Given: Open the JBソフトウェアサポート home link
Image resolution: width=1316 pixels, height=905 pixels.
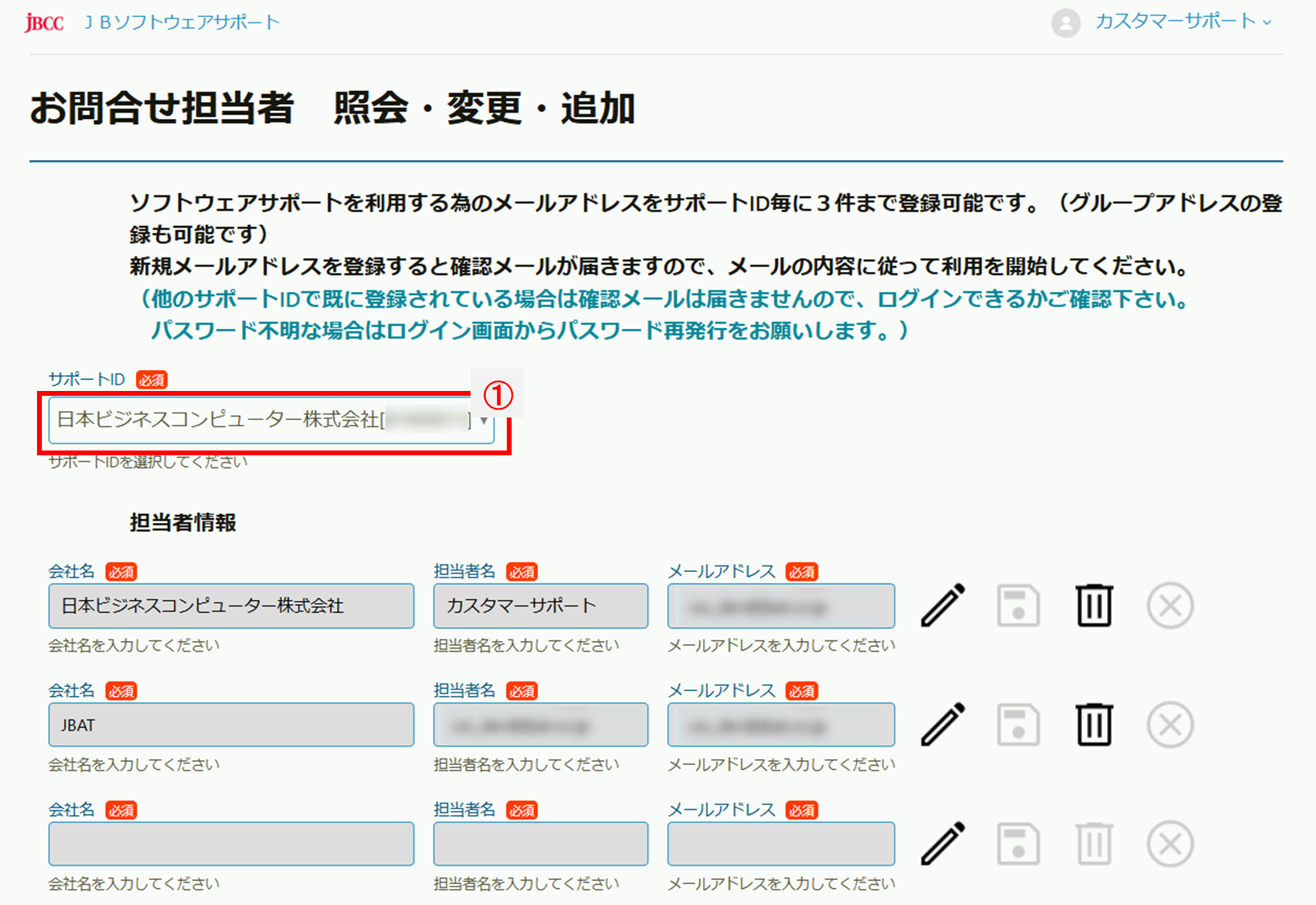Looking at the screenshot, I should click(x=183, y=23).
